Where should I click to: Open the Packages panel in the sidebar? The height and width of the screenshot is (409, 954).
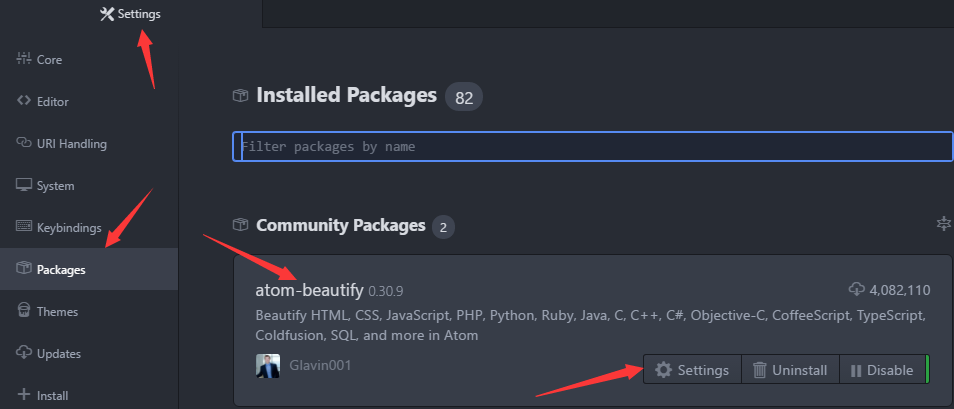click(89, 269)
